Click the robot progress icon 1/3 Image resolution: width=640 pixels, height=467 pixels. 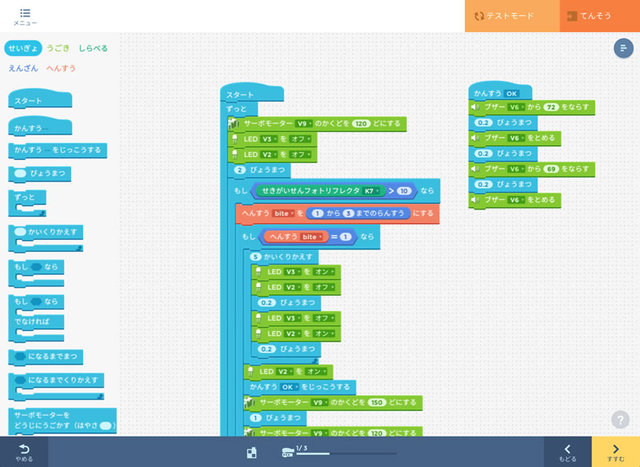(288, 452)
